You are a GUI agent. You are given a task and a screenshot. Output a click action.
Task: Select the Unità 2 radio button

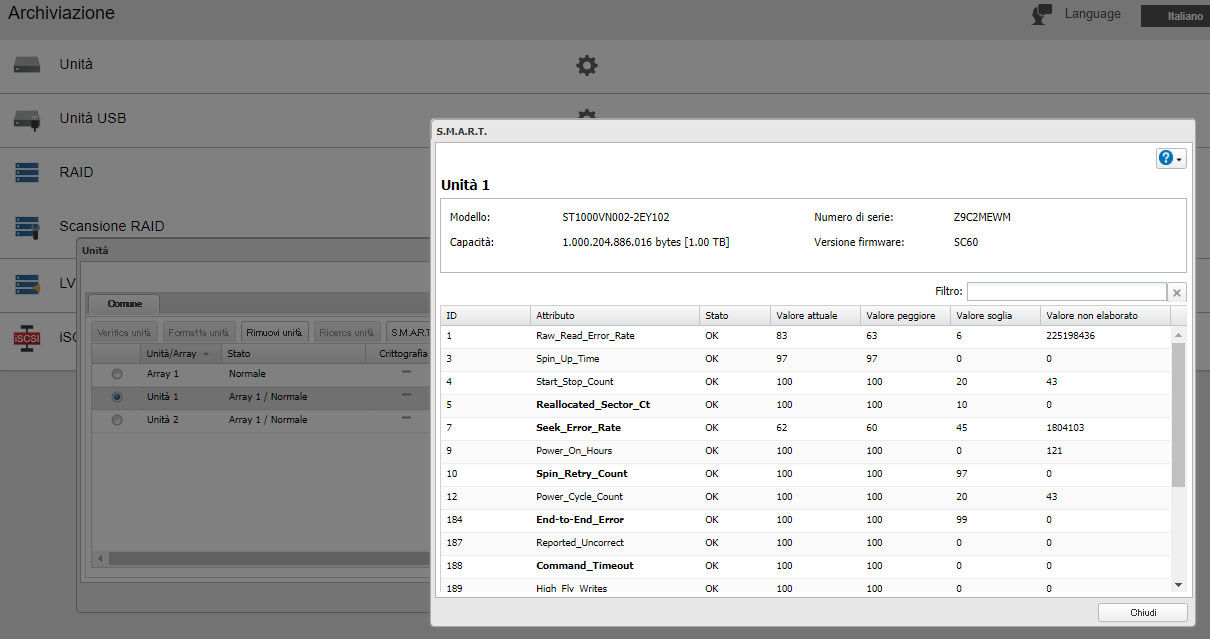pos(117,420)
